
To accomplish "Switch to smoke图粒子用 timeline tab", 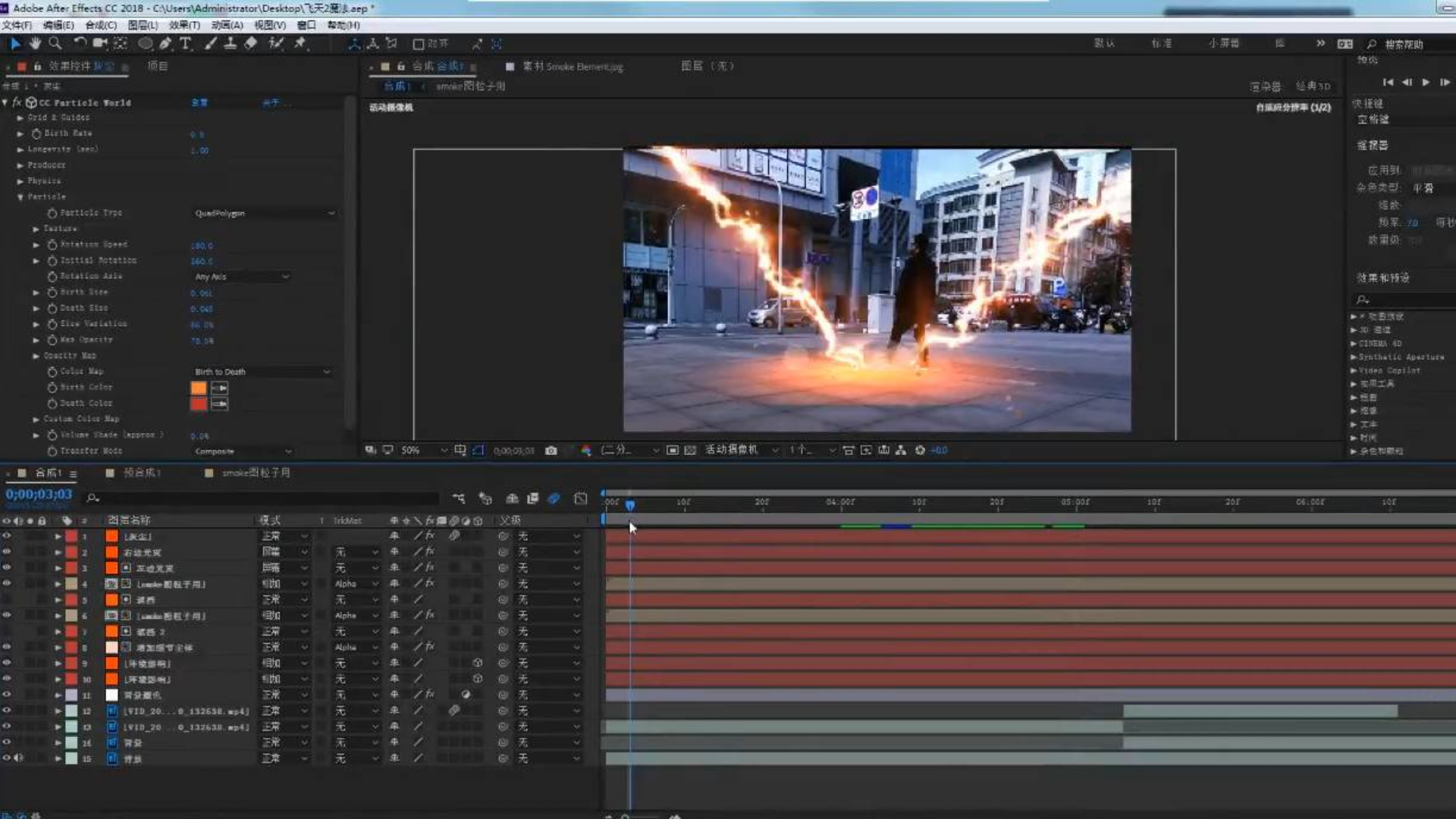I will 256,472.
